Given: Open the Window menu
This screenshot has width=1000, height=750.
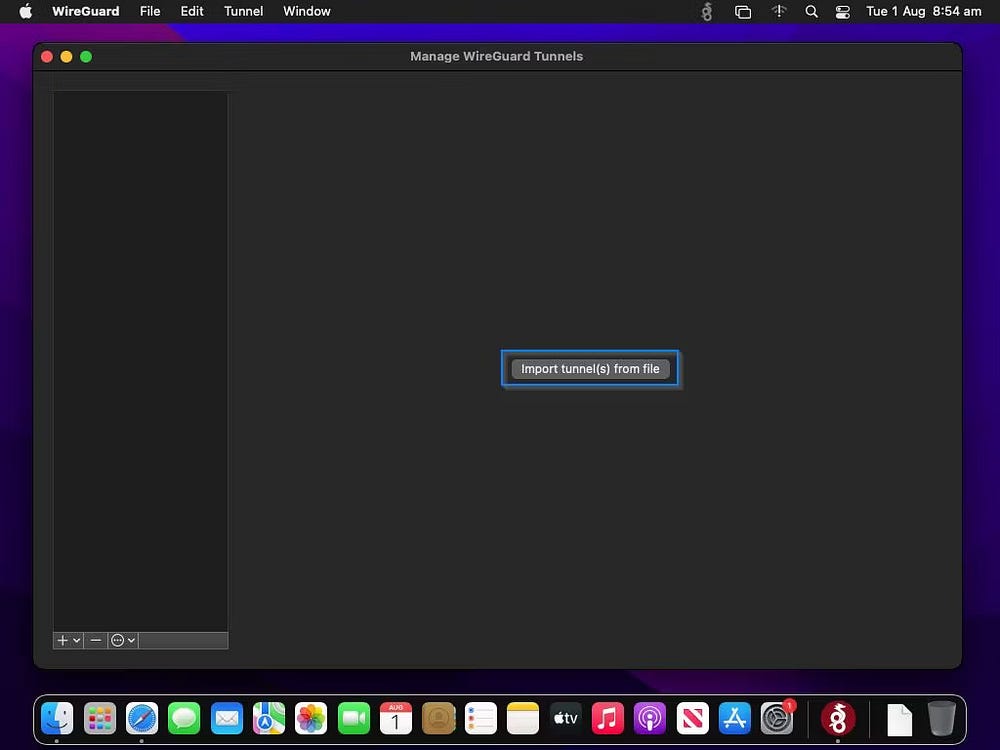Looking at the screenshot, I should click(306, 11).
